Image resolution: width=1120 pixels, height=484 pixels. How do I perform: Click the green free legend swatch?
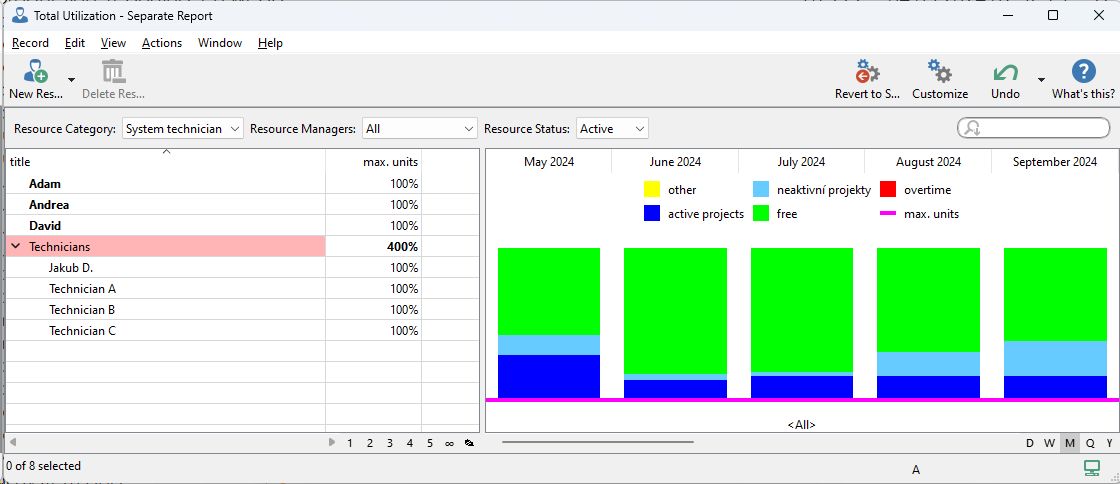click(x=761, y=214)
